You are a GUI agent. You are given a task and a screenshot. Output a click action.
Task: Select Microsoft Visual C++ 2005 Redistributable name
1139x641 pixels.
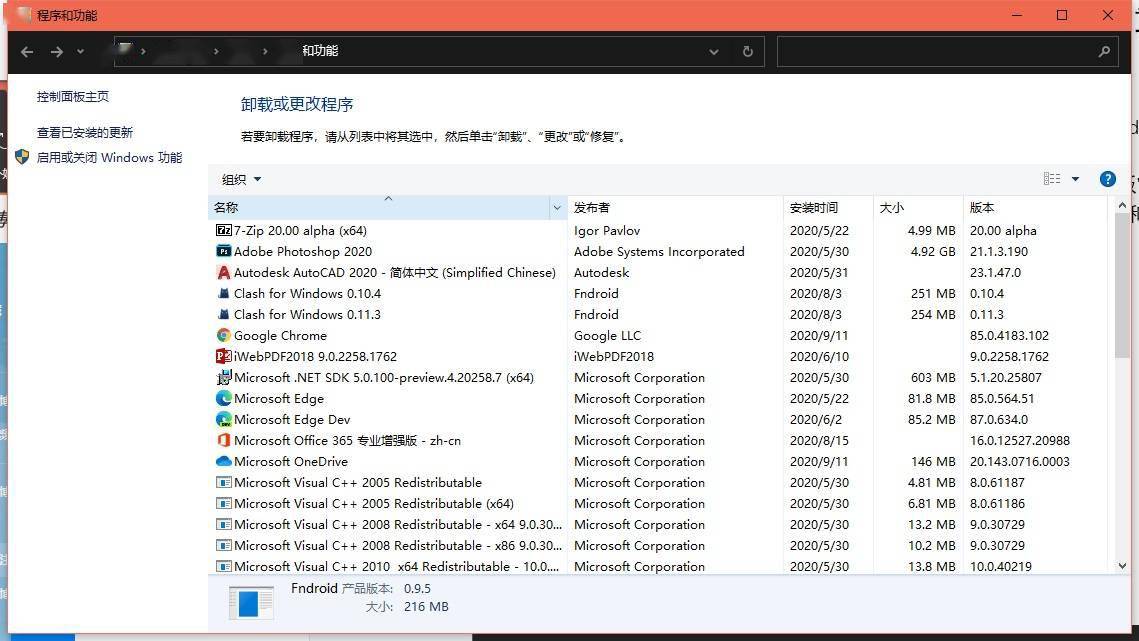357,483
